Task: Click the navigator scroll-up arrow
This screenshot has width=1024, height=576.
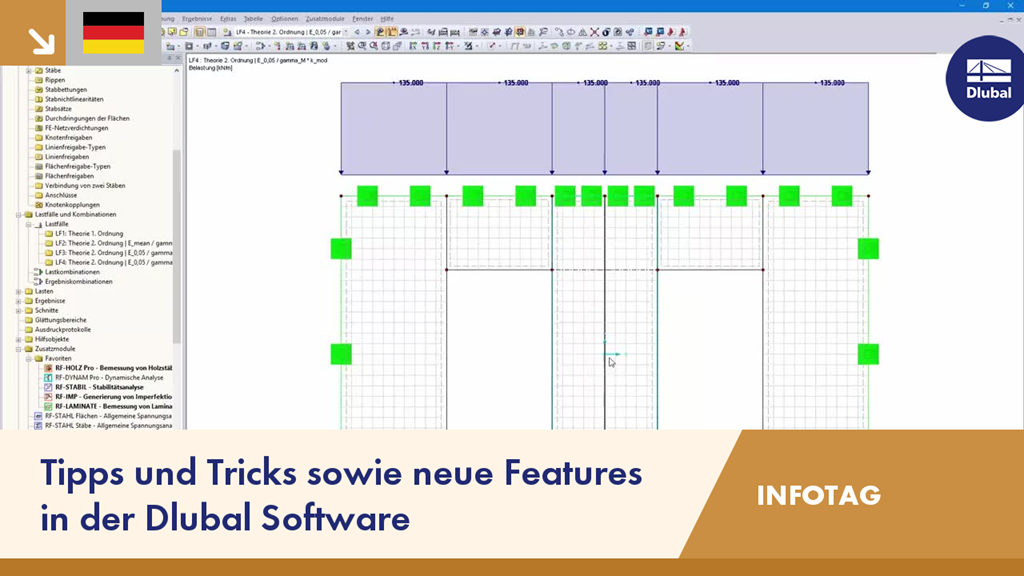Action: pyautogui.click(x=176, y=71)
